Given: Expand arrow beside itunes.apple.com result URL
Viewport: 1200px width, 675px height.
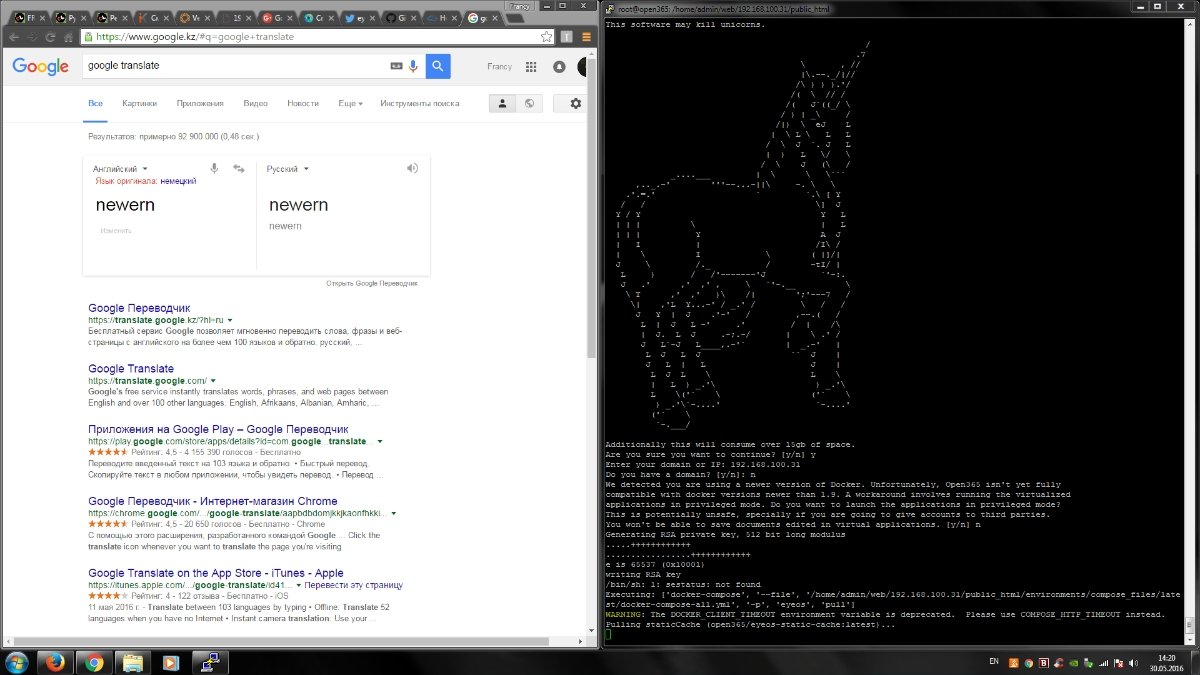Looking at the screenshot, I should (x=299, y=585).
